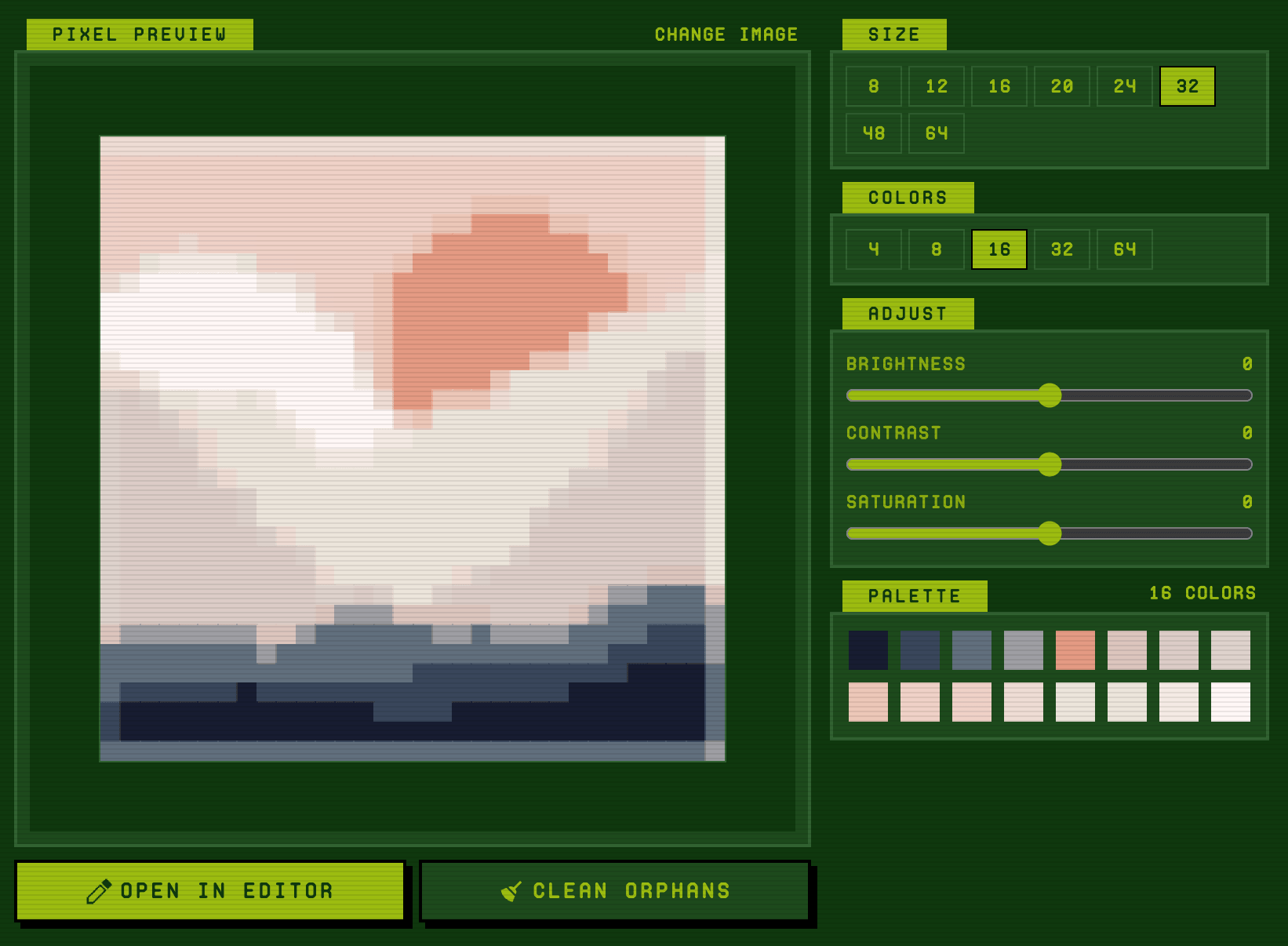Click the broom icon on Clean Orphans
This screenshot has width=1288, height=946.
[511, 890]
